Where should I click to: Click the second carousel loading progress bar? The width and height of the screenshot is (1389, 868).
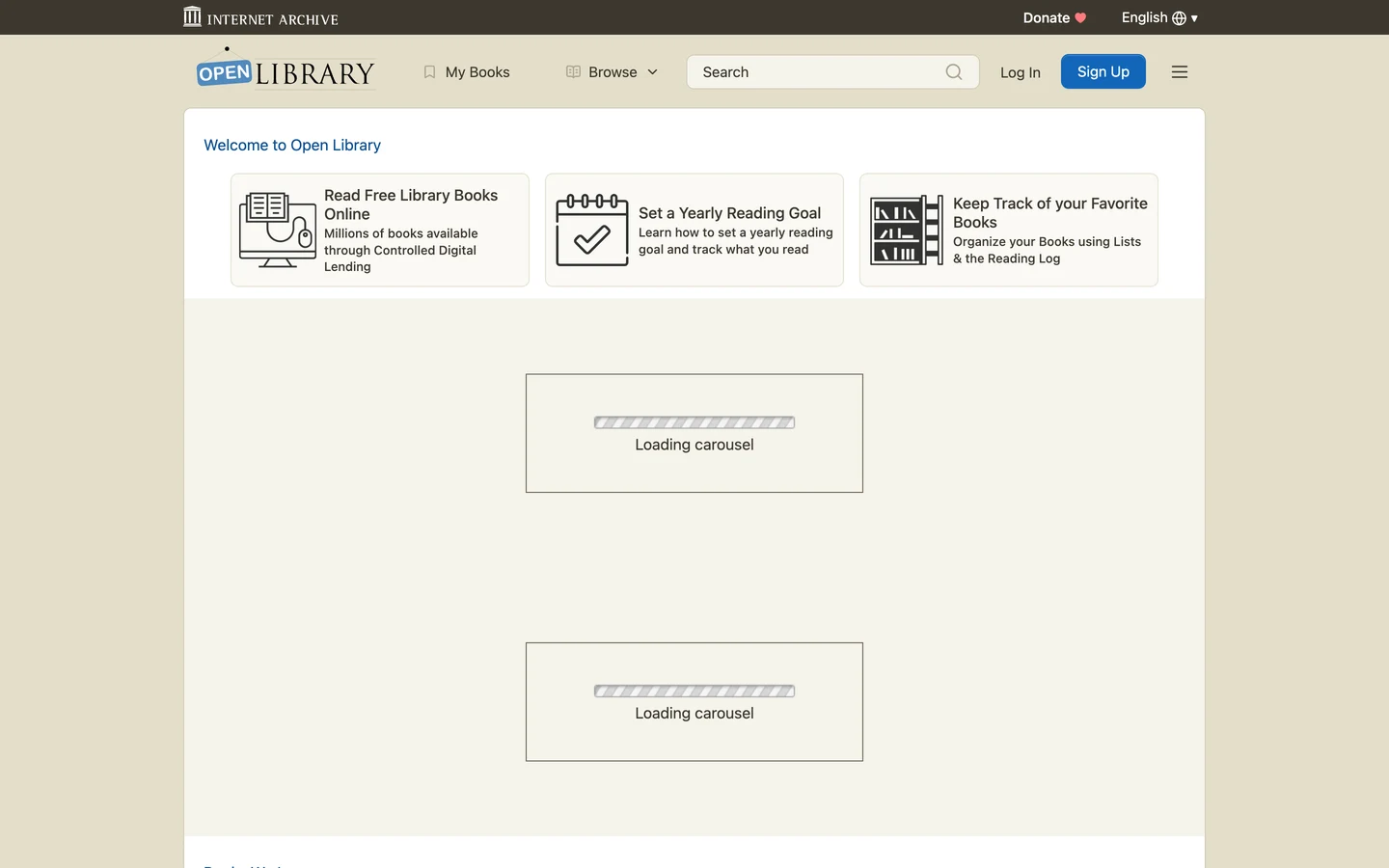694,691
